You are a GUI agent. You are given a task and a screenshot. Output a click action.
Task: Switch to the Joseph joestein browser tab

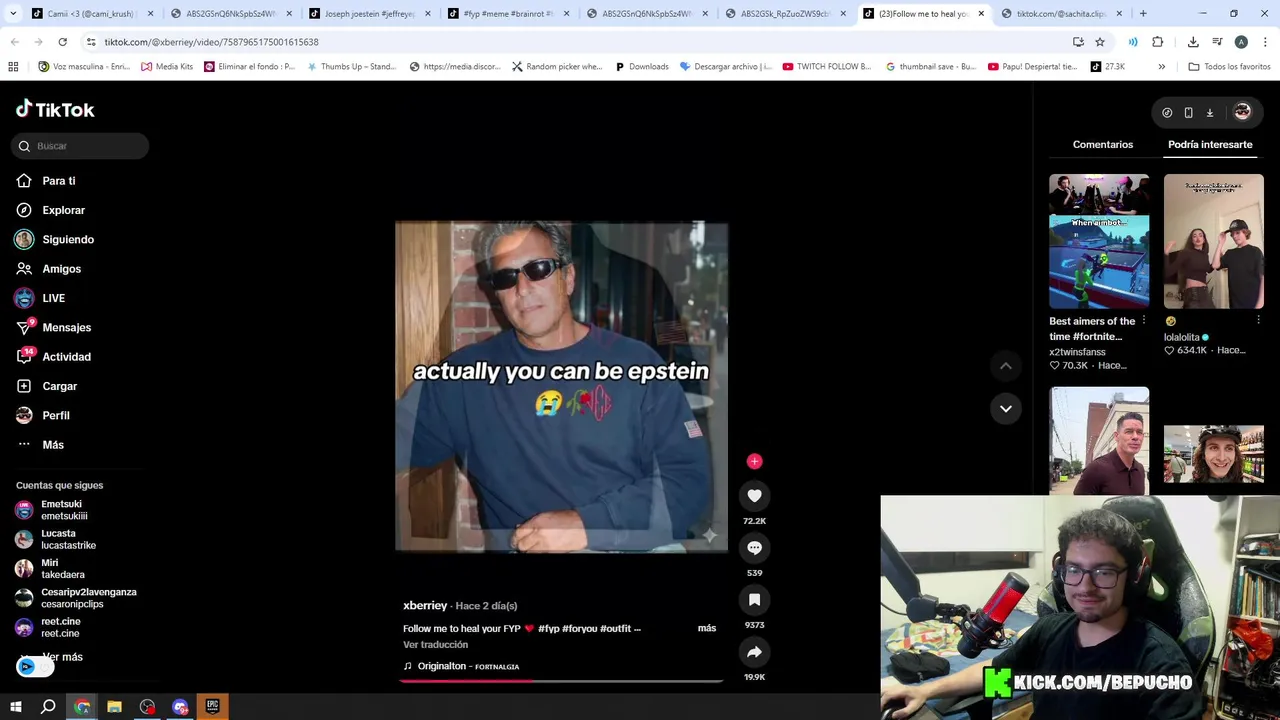click(x=368, y=14)
